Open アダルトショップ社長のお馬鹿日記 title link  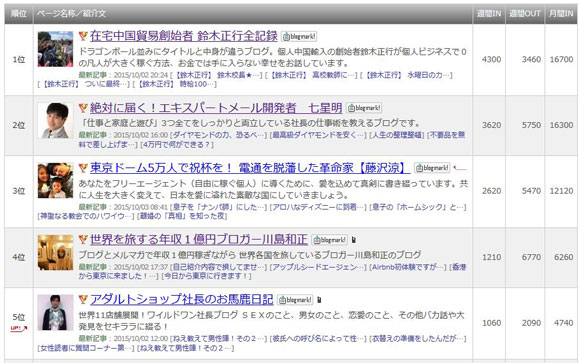point(182,299)
